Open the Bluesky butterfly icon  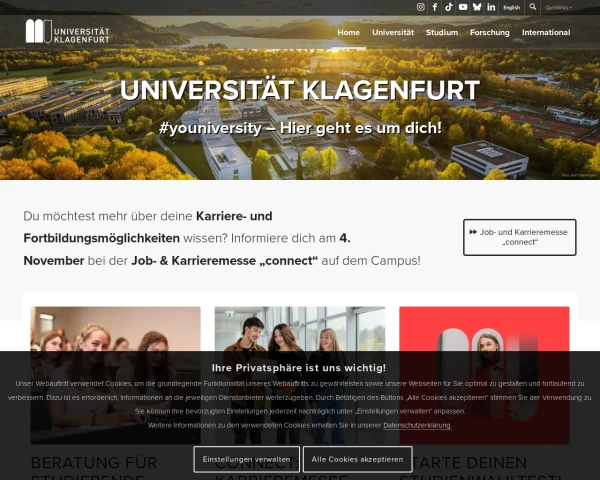(x=477, y=7)
